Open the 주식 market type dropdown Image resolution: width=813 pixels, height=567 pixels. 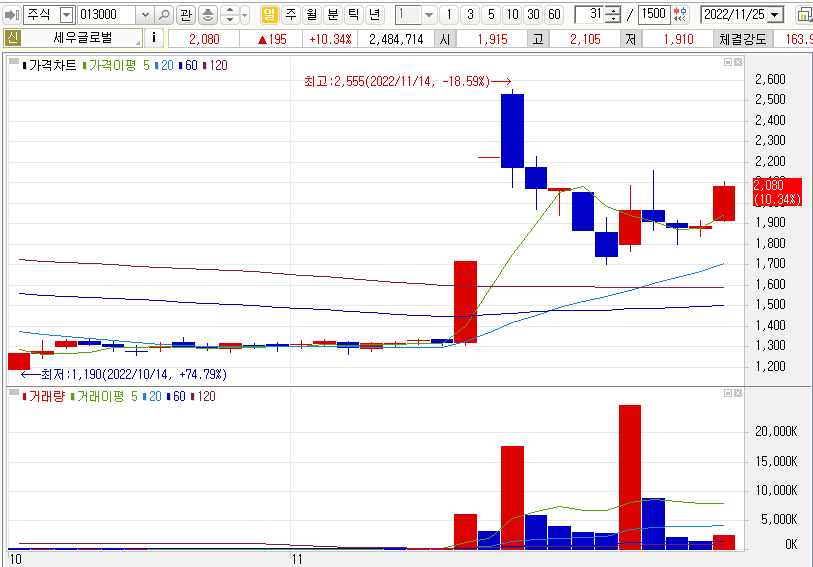click(66, 15)
